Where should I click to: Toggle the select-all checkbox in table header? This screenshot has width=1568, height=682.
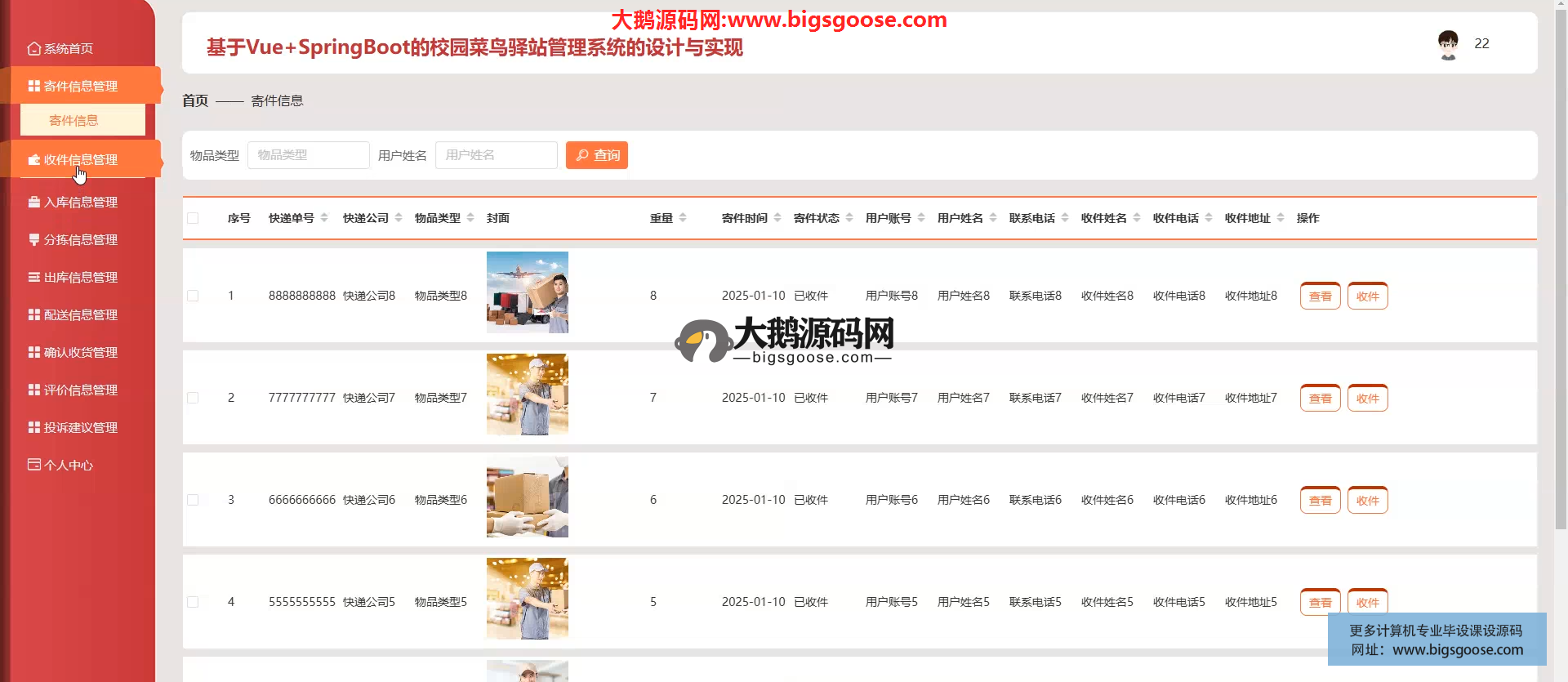pyautogui.click(x=193, y=218)
